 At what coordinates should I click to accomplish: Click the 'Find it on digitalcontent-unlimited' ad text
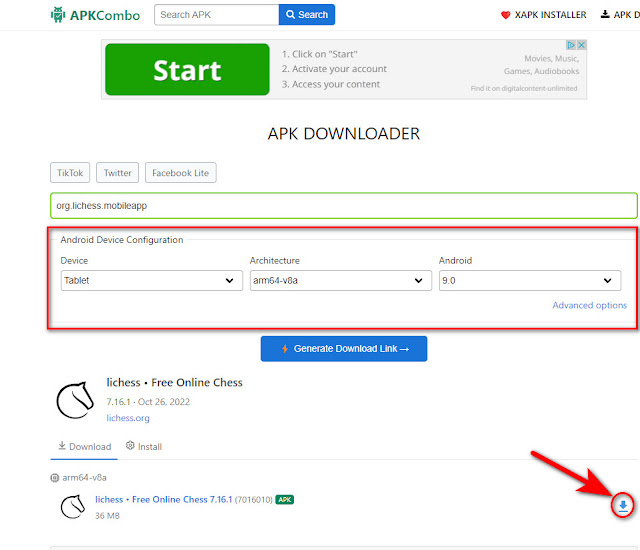[524, 89]
